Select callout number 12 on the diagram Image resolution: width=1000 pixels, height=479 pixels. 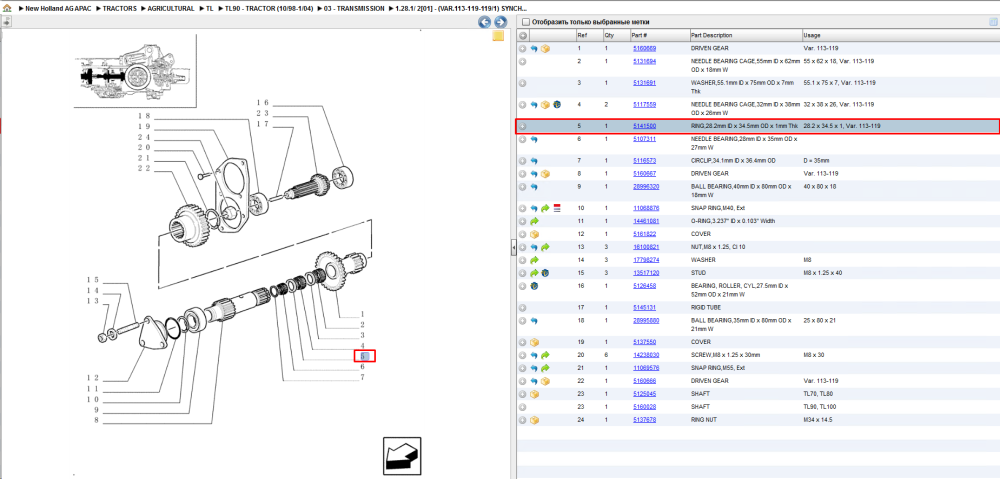coord(93,378)
